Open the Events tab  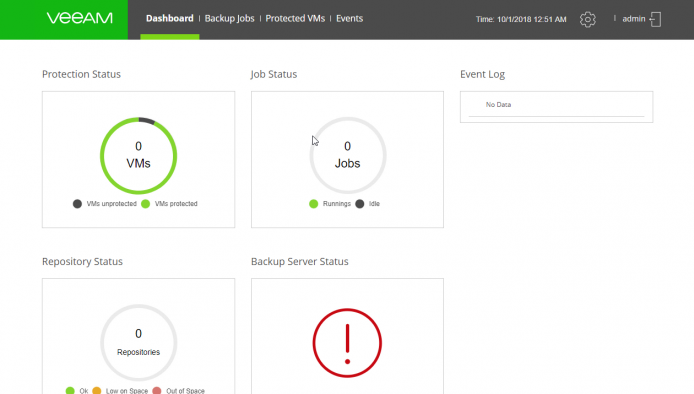point(349,18)
